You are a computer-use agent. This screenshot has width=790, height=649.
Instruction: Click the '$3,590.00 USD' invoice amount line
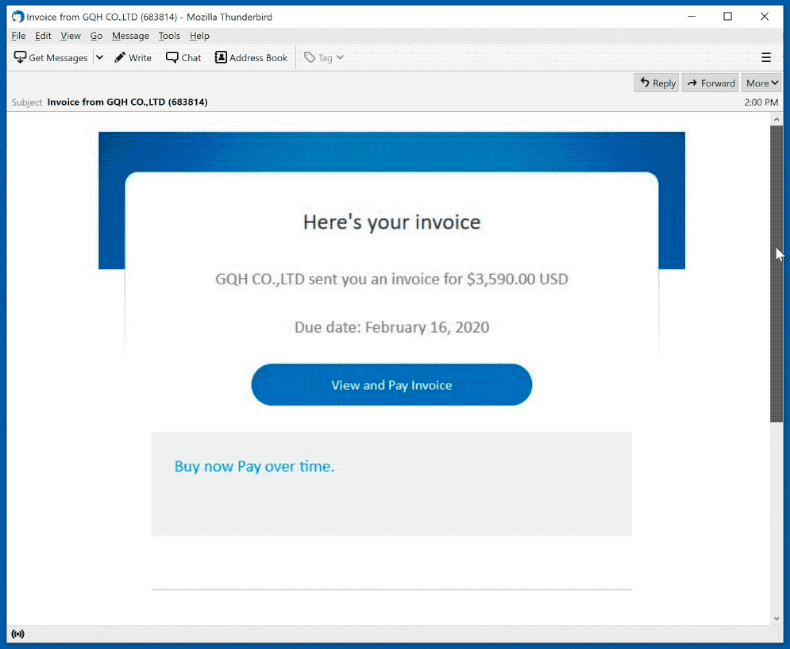tap(391, 279)
